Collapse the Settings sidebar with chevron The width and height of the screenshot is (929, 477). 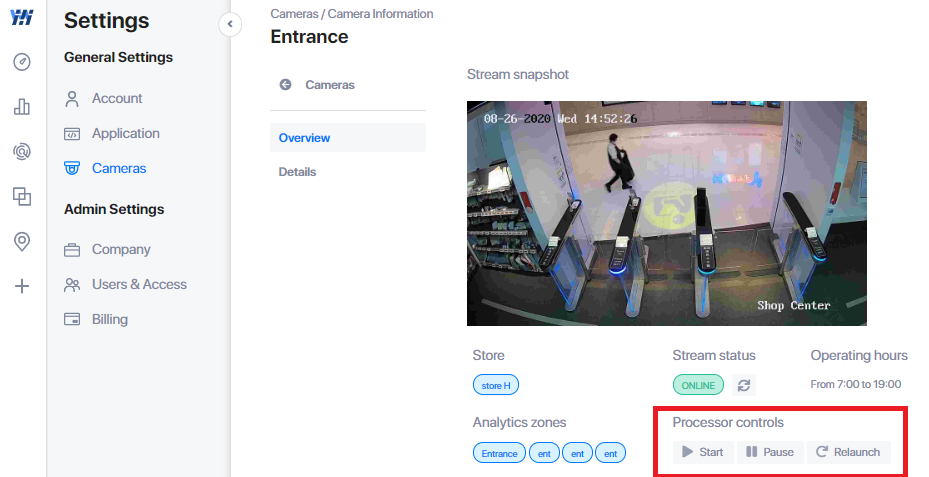pyautogui.click(x=230, y=24)
